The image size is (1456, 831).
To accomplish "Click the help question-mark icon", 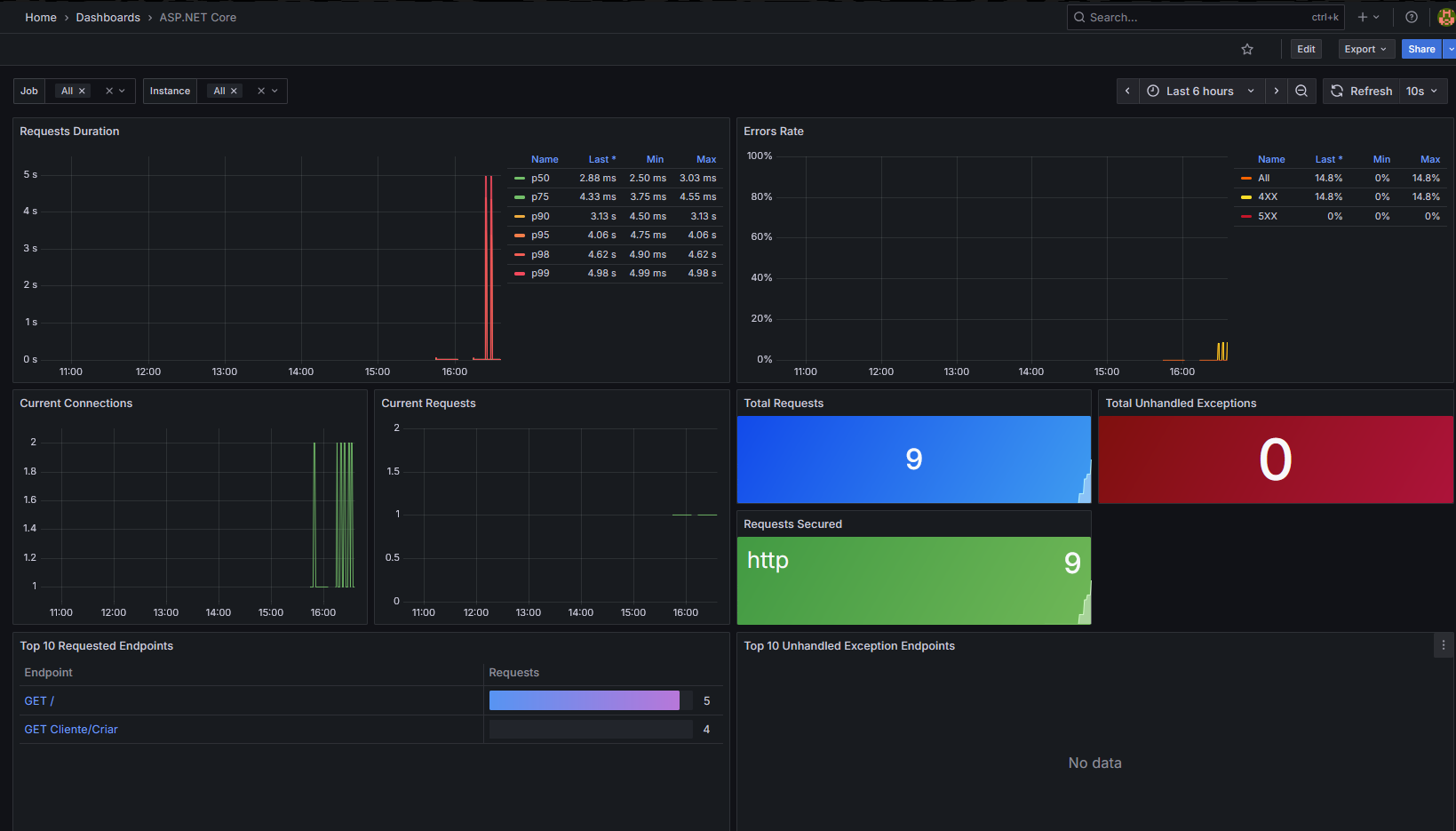I will click(1412, 17).
